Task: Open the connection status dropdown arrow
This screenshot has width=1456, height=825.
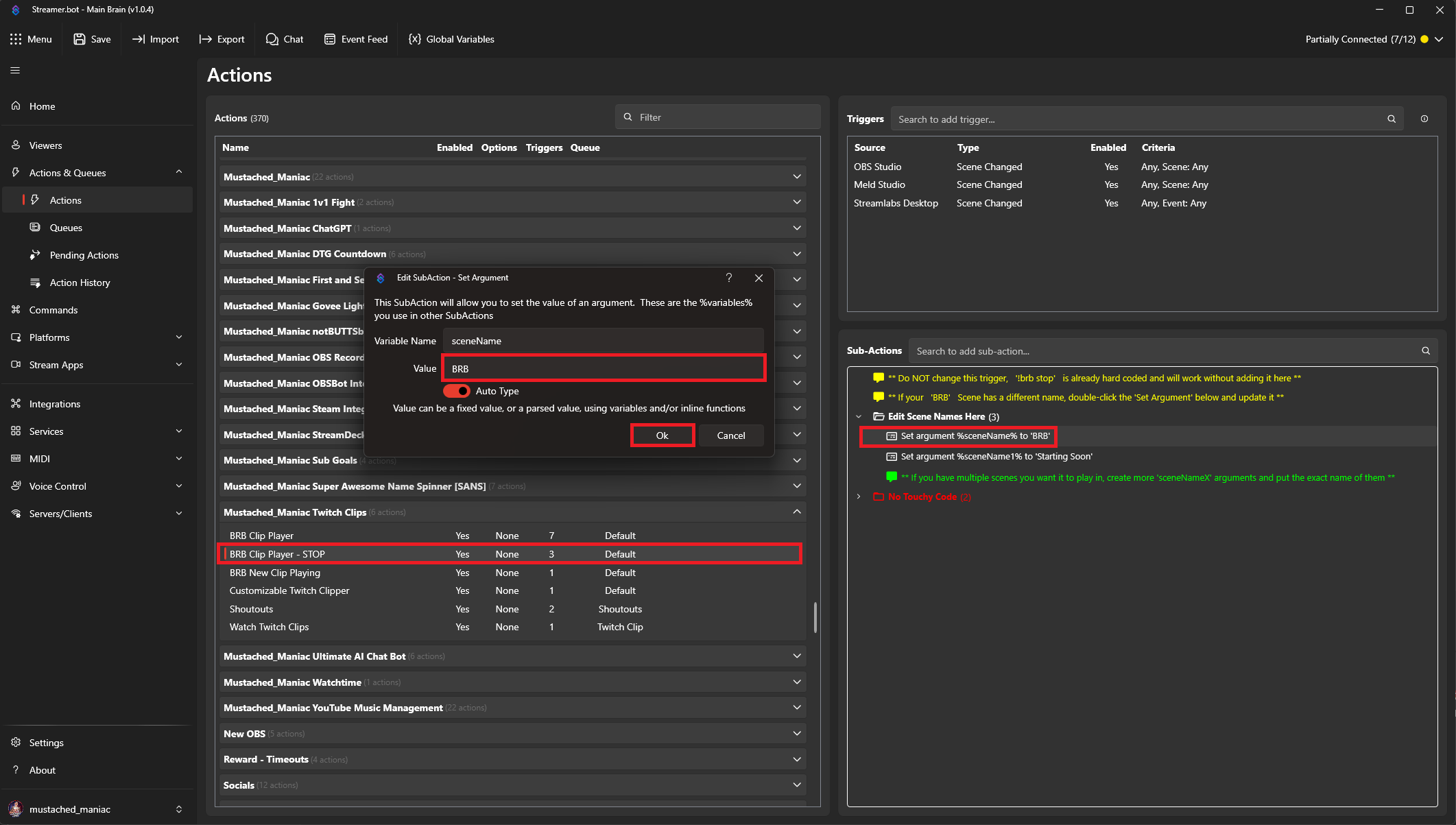Action: pyautogui.click(x=1440, y=39)
